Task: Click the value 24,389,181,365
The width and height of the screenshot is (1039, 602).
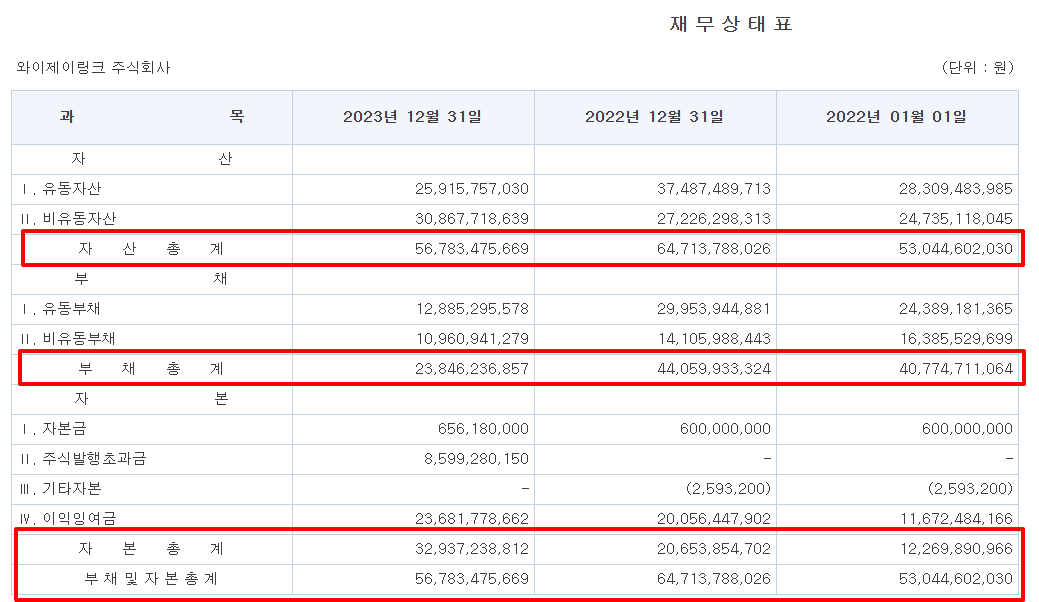Action: tap(956, 309)
